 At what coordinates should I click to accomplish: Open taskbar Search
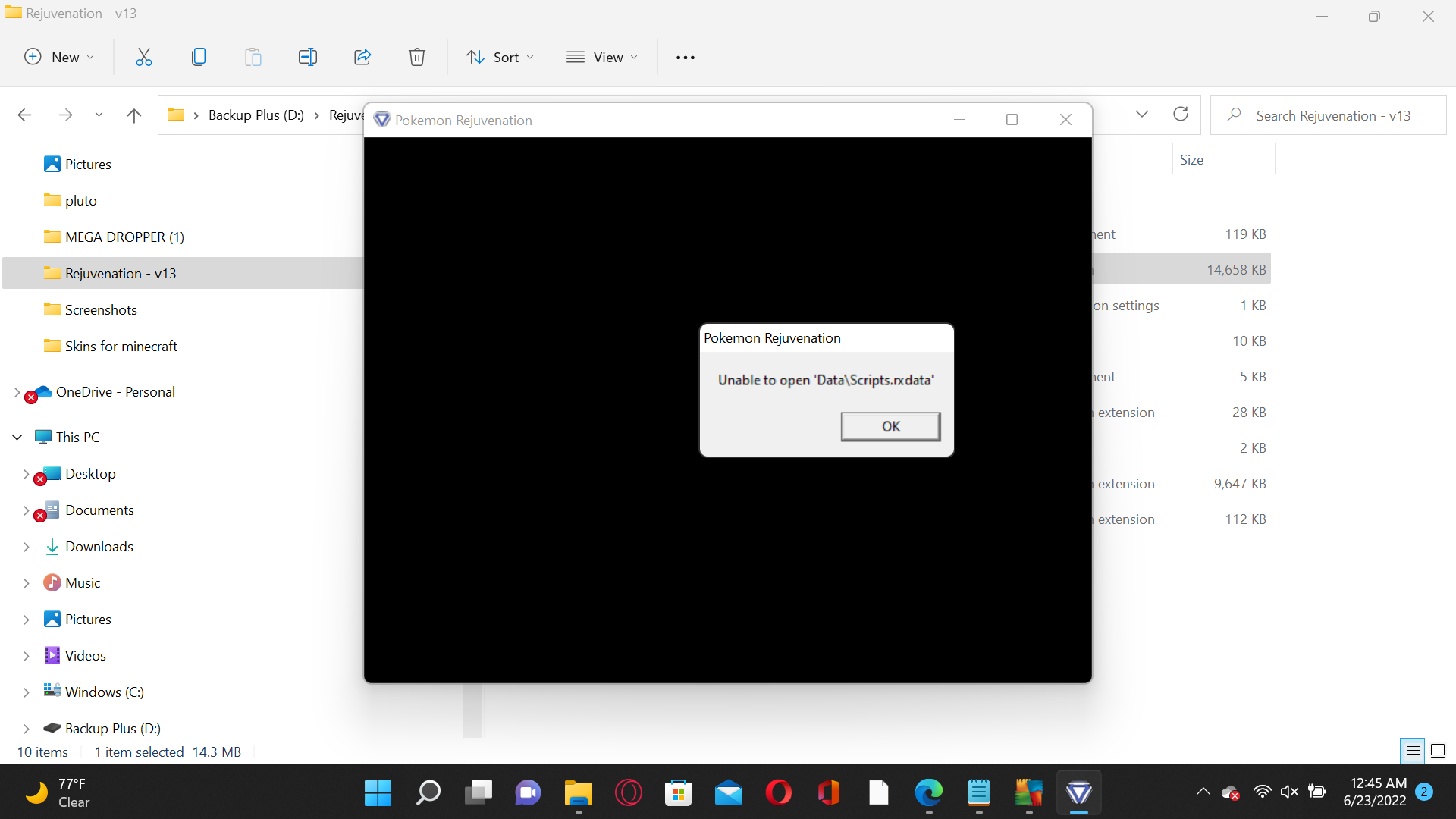click(x=428, y=793)
